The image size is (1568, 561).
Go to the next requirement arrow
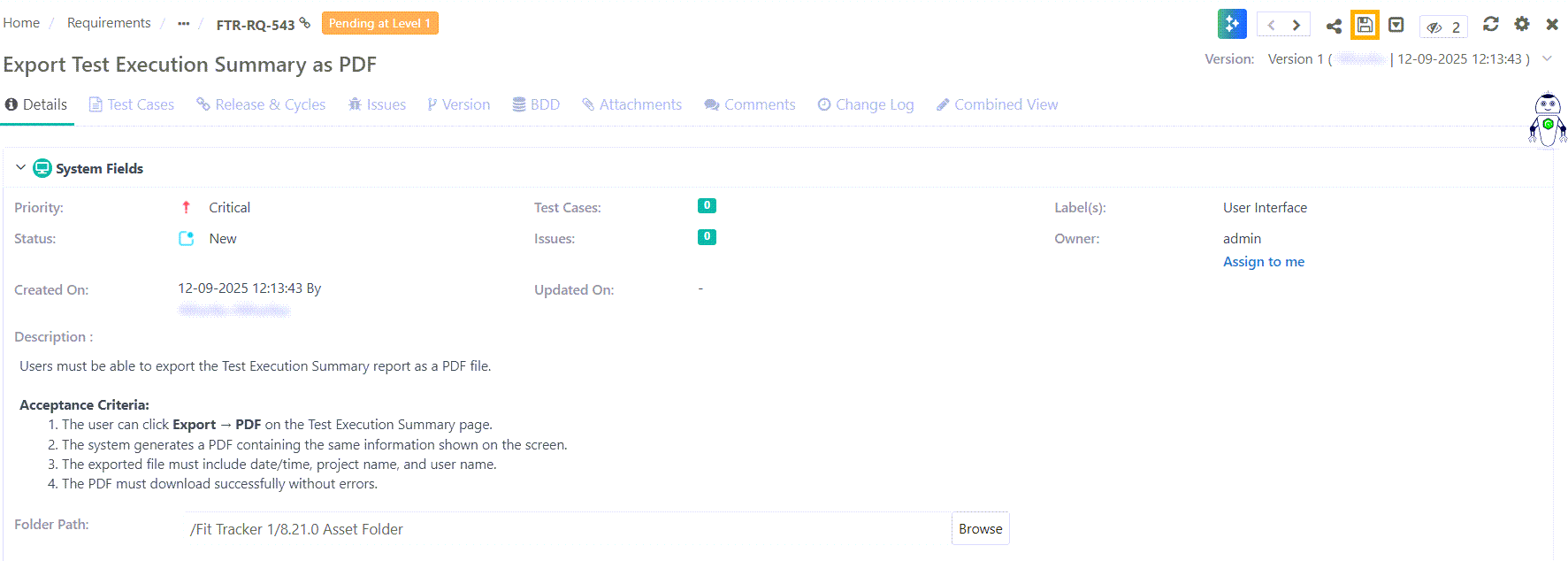coord(1296,25)
